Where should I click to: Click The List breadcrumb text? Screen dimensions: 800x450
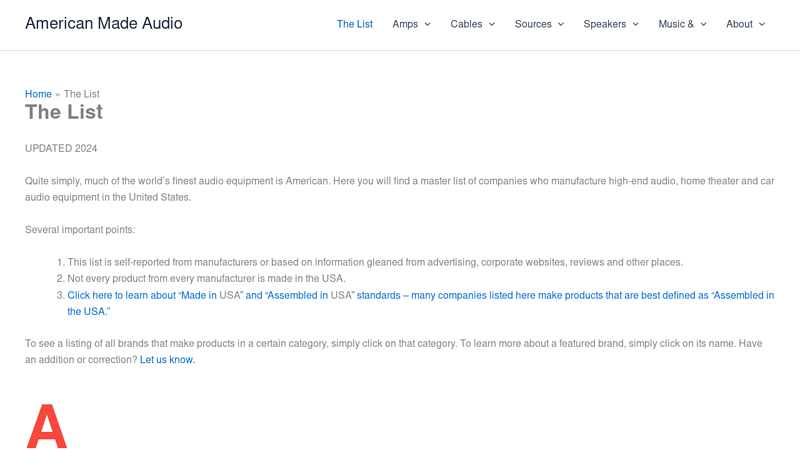click(82, 94)
